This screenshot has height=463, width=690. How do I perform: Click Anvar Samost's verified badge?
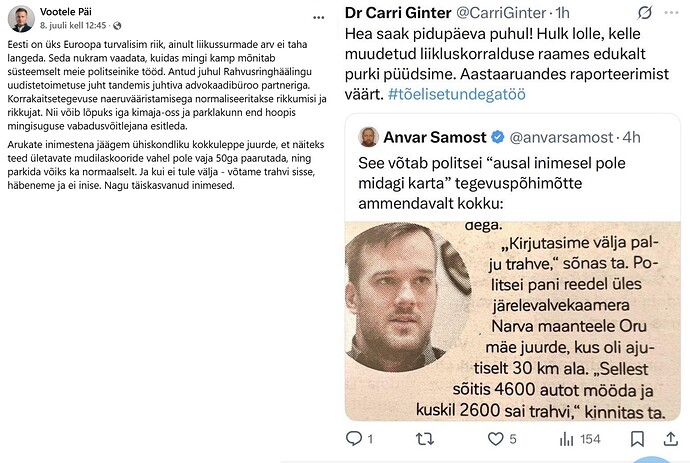[498, 137]
